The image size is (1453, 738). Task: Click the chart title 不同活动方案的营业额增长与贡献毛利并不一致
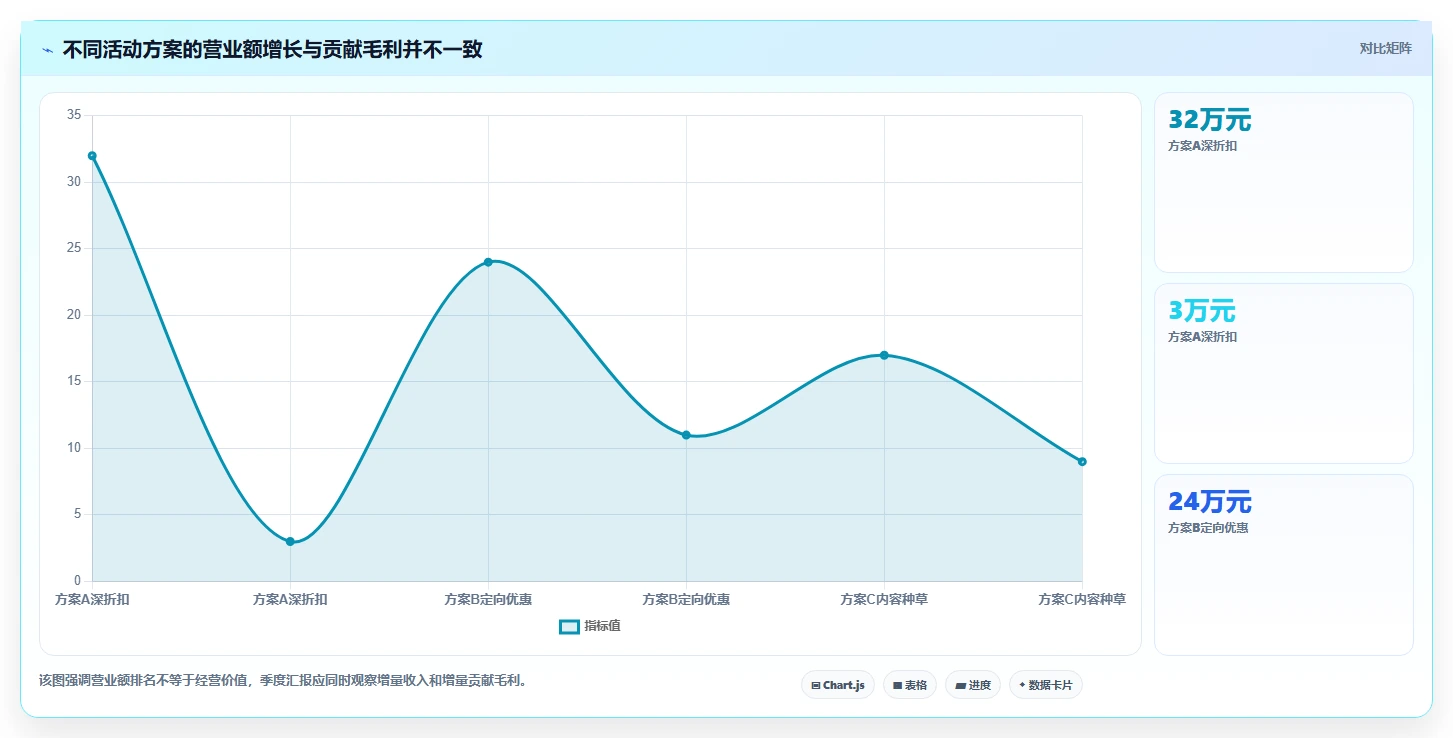(272, 49)
